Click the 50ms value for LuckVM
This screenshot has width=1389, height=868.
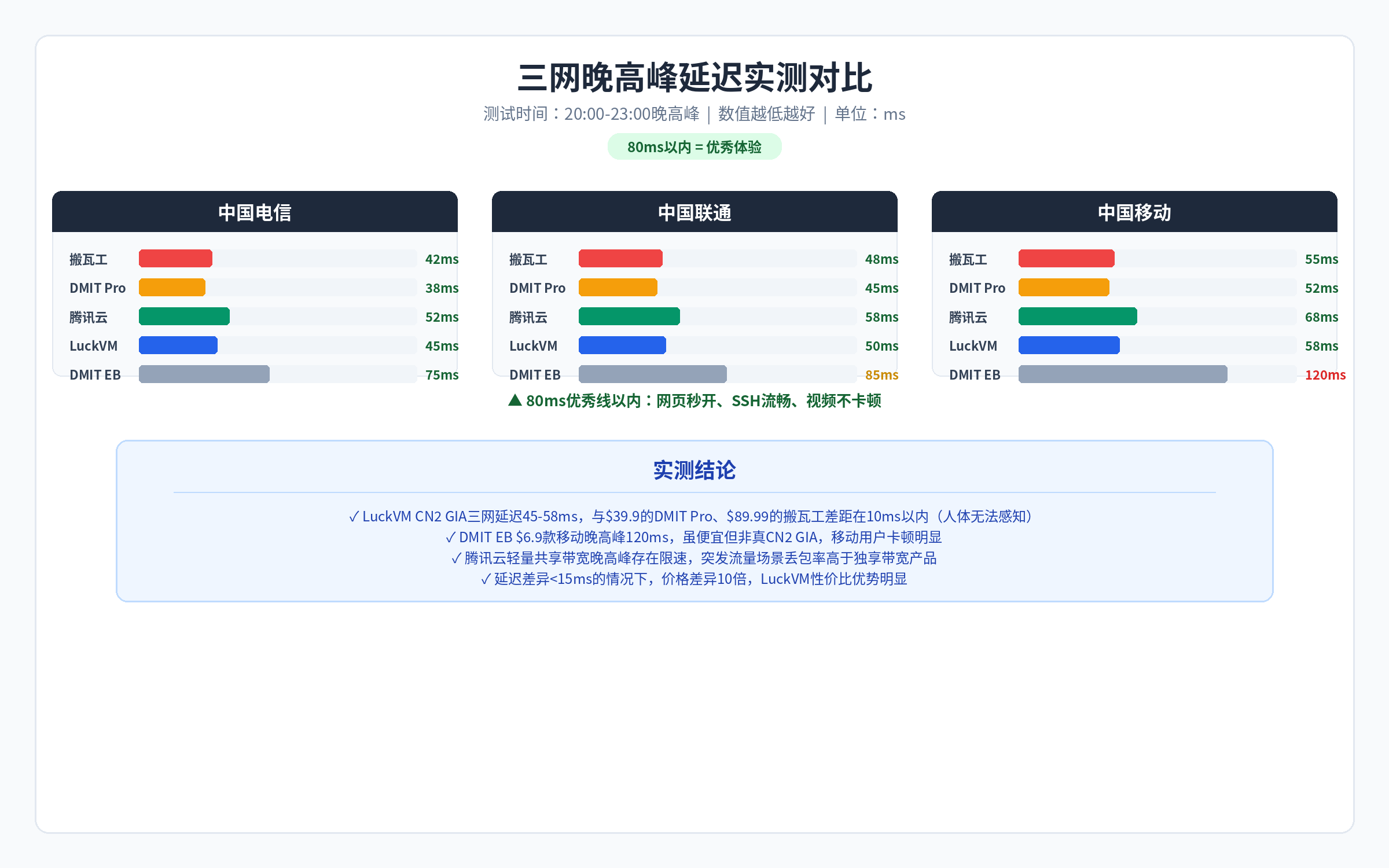click(881, 346)
